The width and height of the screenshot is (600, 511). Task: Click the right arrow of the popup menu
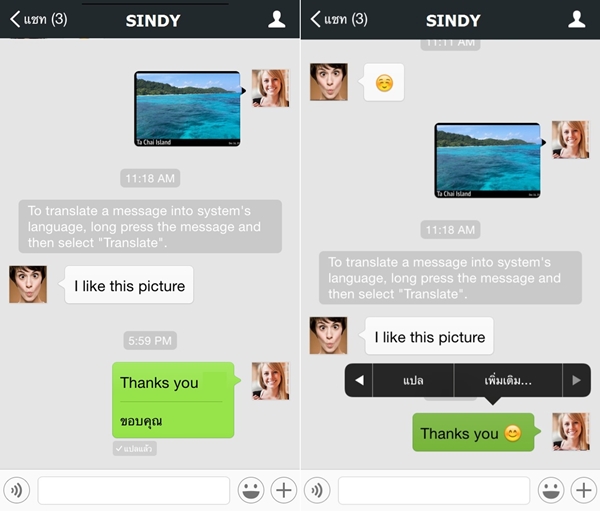click(x=576, y=381)
